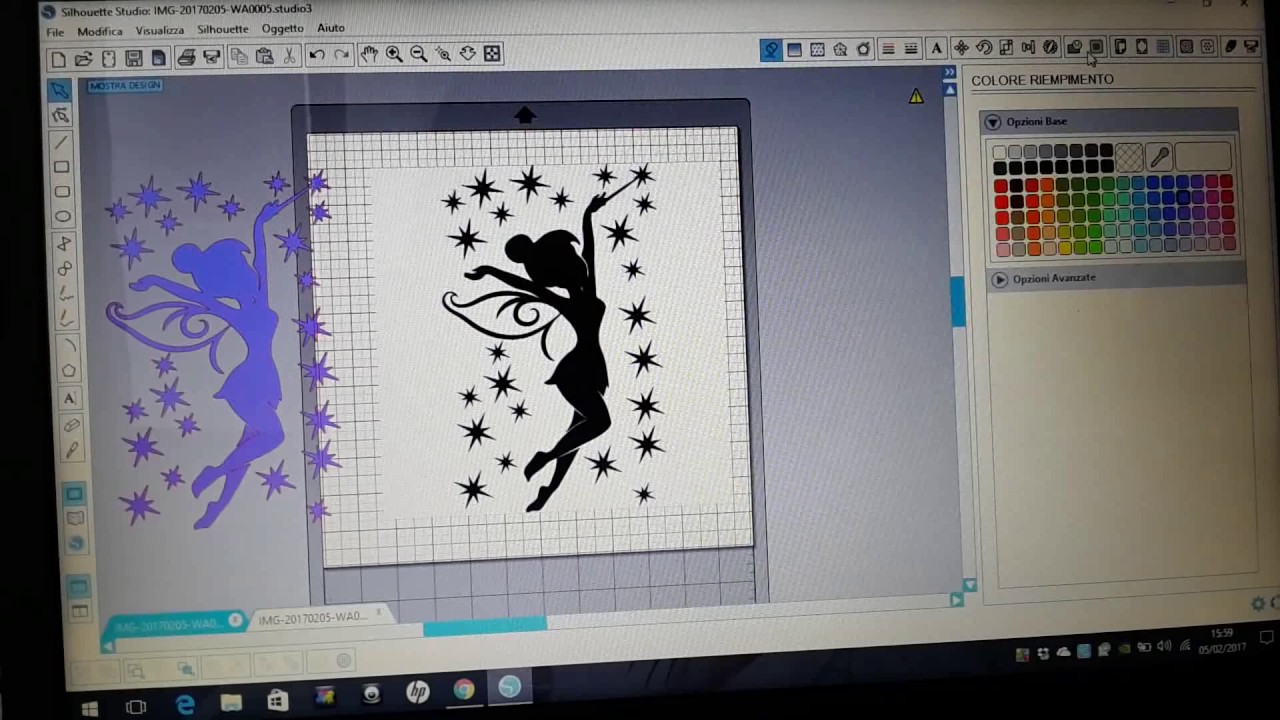Open the Fill Color panel icon
Screen dimensions: 1280x720
click(x=771, y=50)
